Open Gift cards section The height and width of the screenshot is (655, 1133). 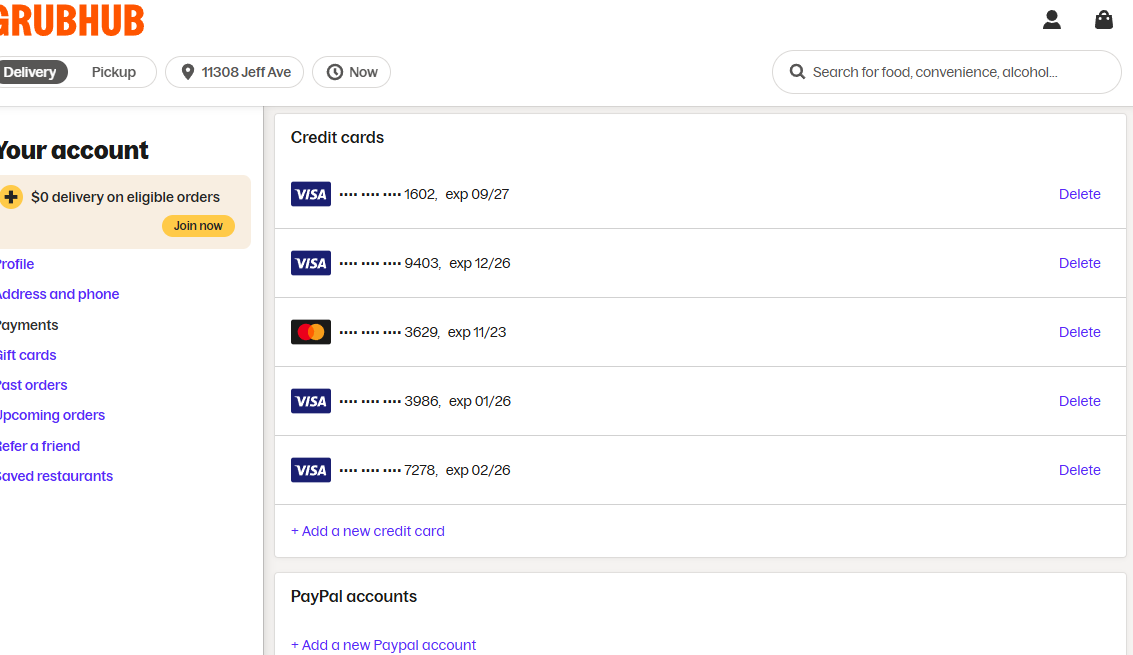coord(27,355)
